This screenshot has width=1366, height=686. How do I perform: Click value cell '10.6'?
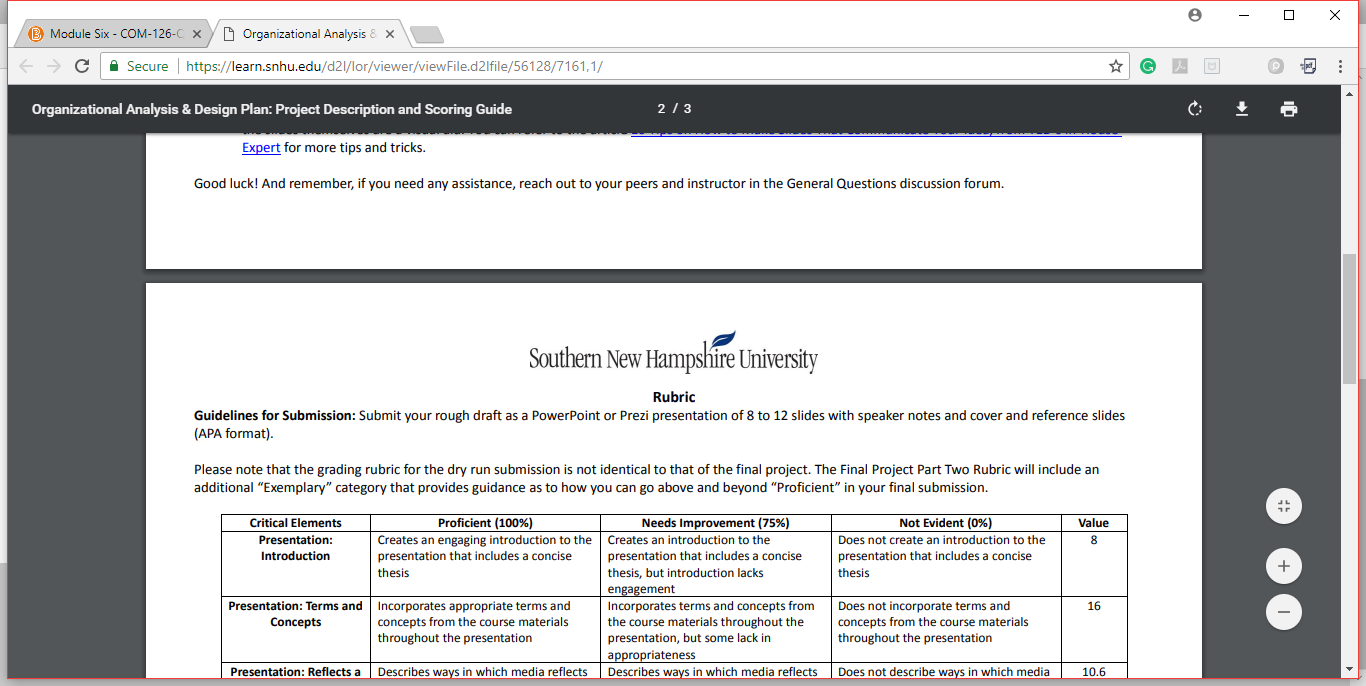tap(1094, 672)
